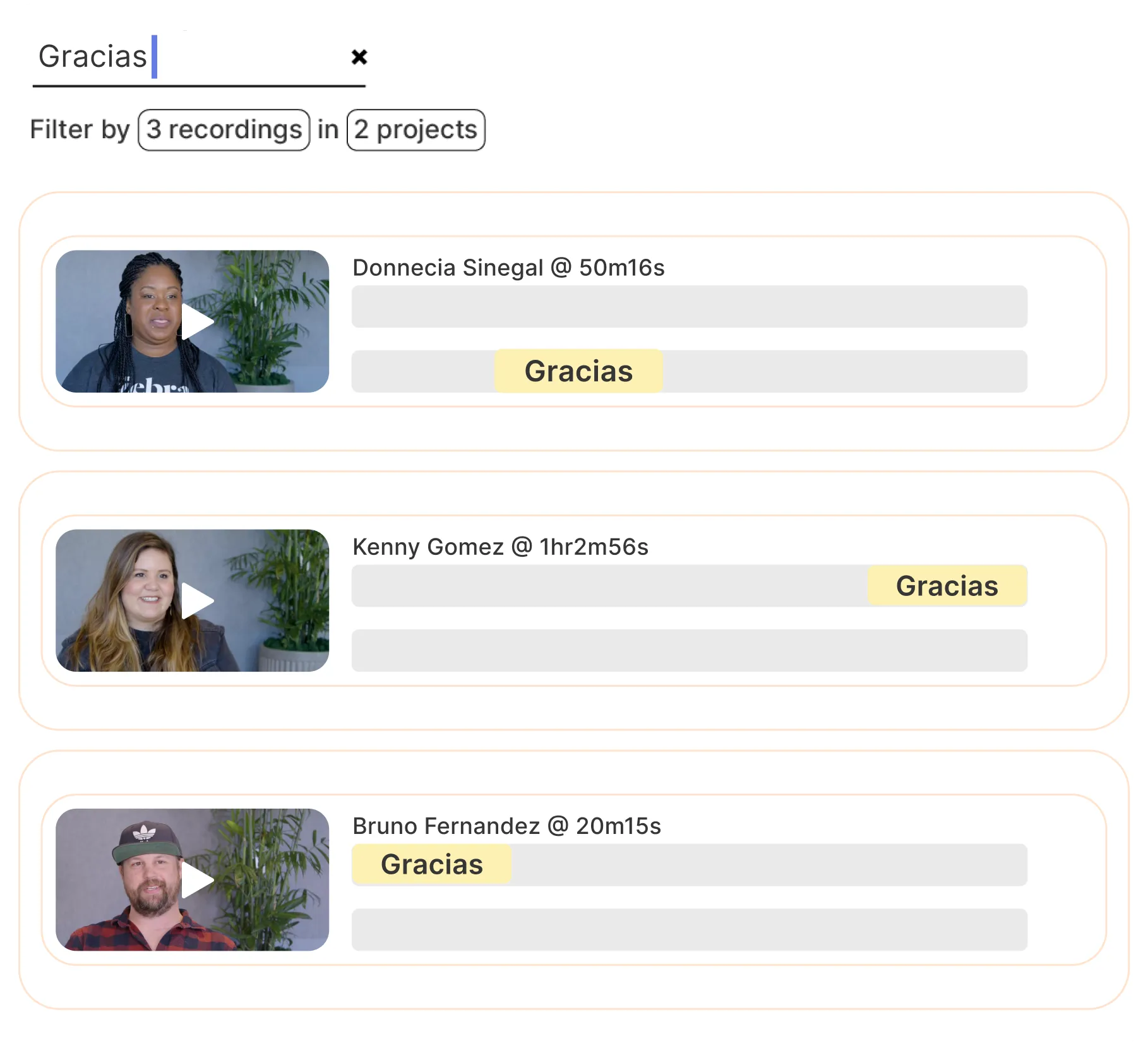Click second transcript line under Bruno Fernandez
The height and width of the screenshot is (1053, 1148).
tap(690, 929)
